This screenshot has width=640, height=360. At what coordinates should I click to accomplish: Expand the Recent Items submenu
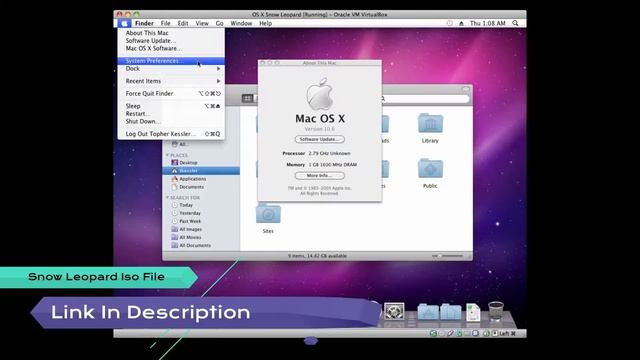(x=171, y=81)
